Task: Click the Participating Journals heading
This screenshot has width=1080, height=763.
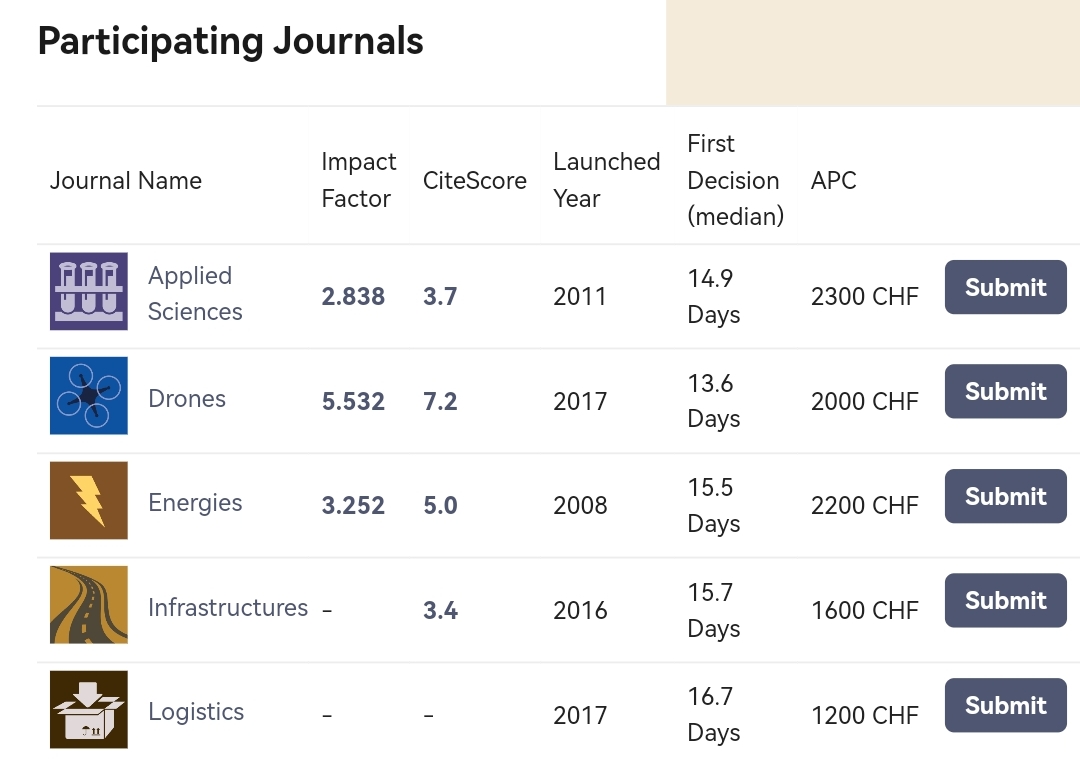Action: [231, 41]
